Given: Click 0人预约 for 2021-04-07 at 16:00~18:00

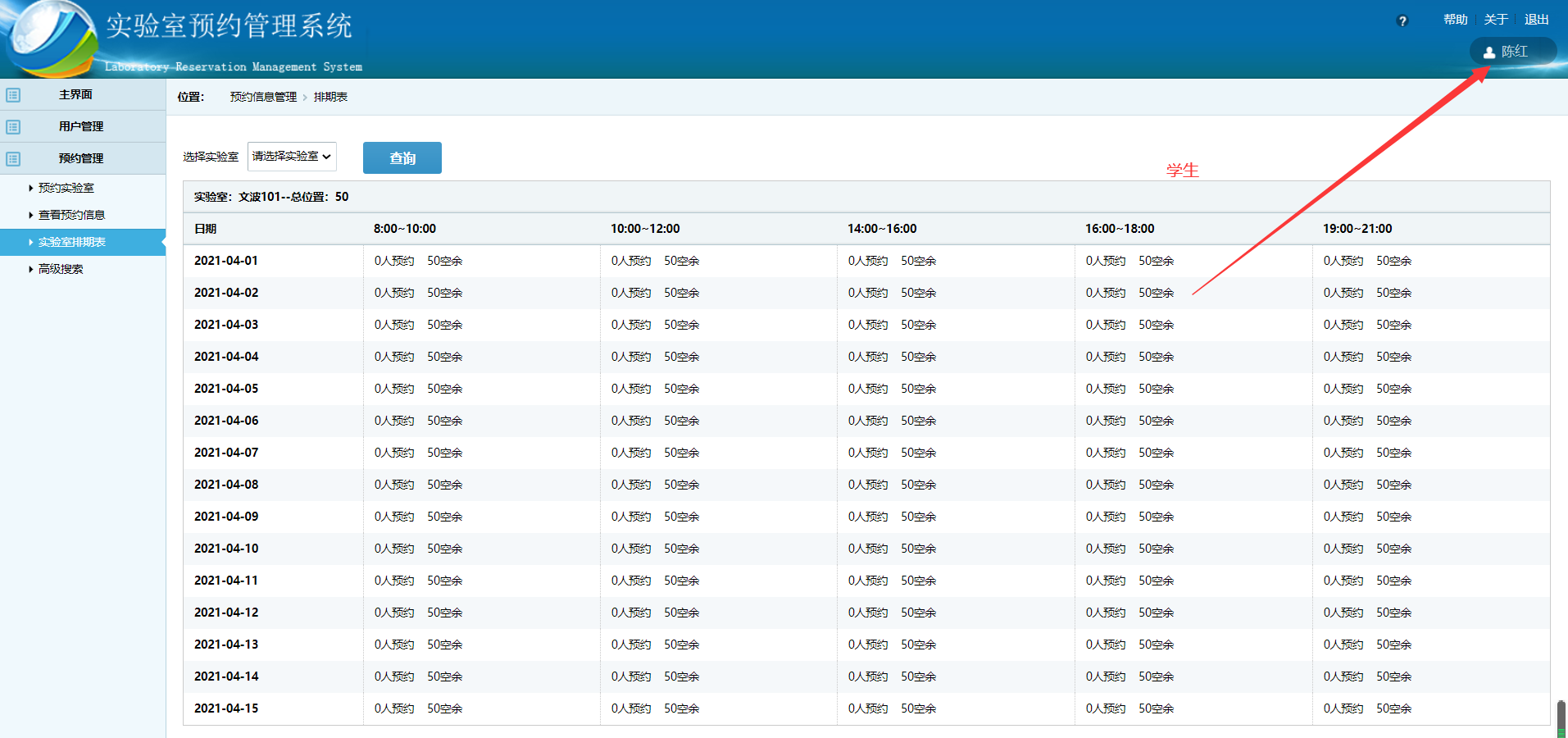Looking at the screenshot, I should tap(1106, 453).
